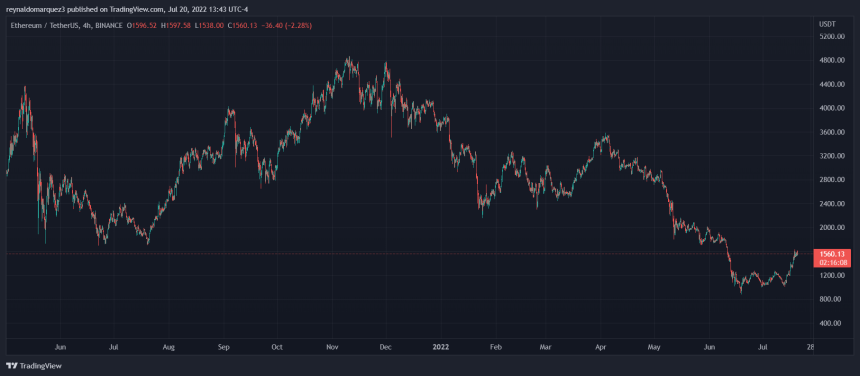Select the Apr marker on time axis

601,346
